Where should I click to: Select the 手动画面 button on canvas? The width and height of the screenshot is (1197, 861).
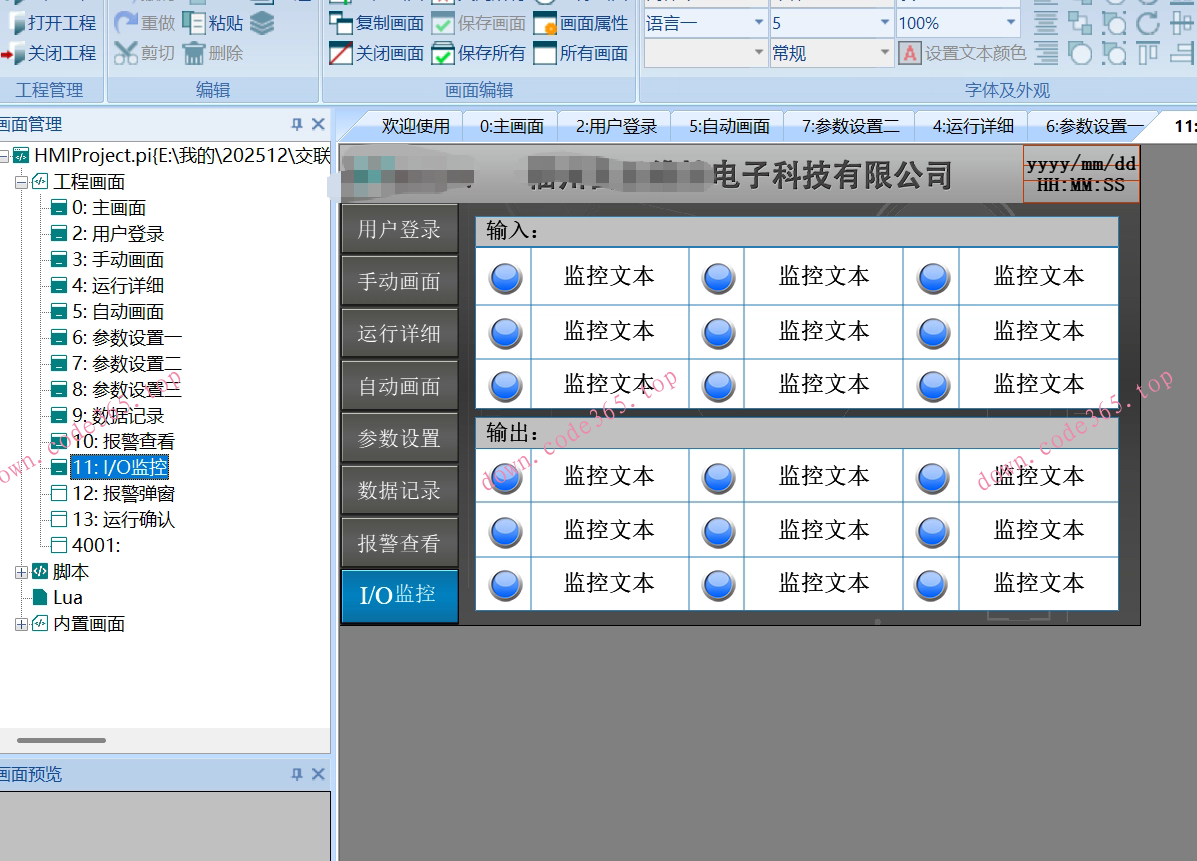click(399, 281)
